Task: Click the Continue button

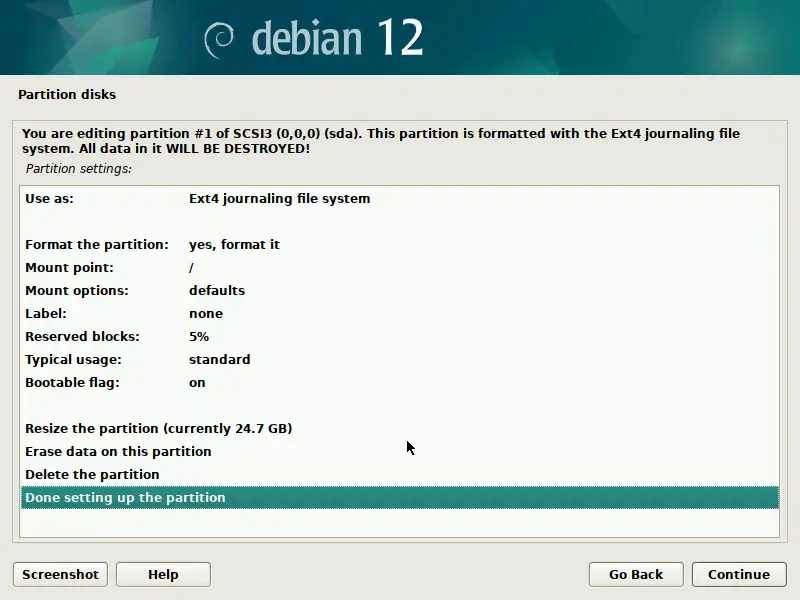Action: pyautogui.click(x=739, y=574)
